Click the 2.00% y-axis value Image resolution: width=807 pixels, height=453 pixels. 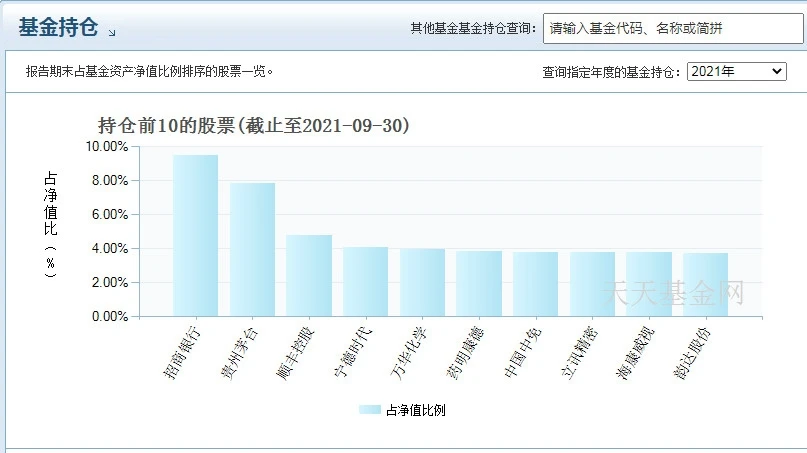[x=110, y=283]
